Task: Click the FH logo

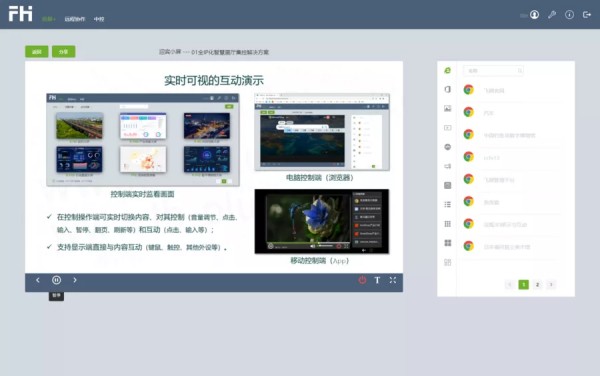Action: pyautogui.click(x=21, y=13)
